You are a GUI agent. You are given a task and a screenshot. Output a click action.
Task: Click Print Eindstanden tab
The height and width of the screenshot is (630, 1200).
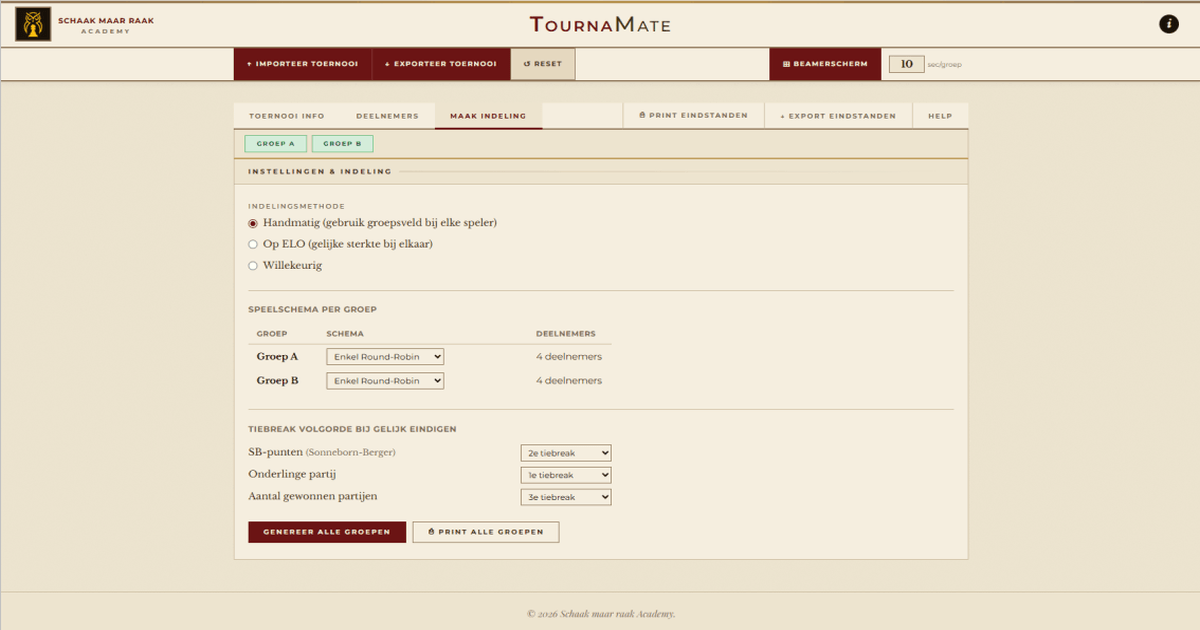(693, 116)
